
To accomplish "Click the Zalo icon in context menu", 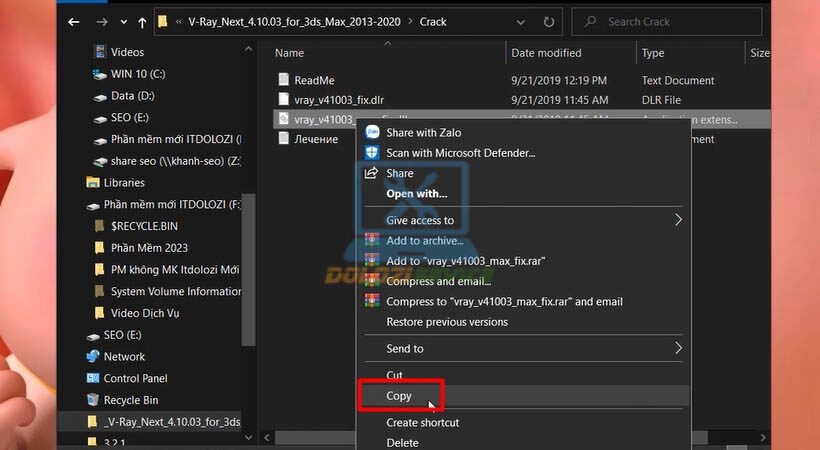I will pyautogui.click(x=372, y=132).
